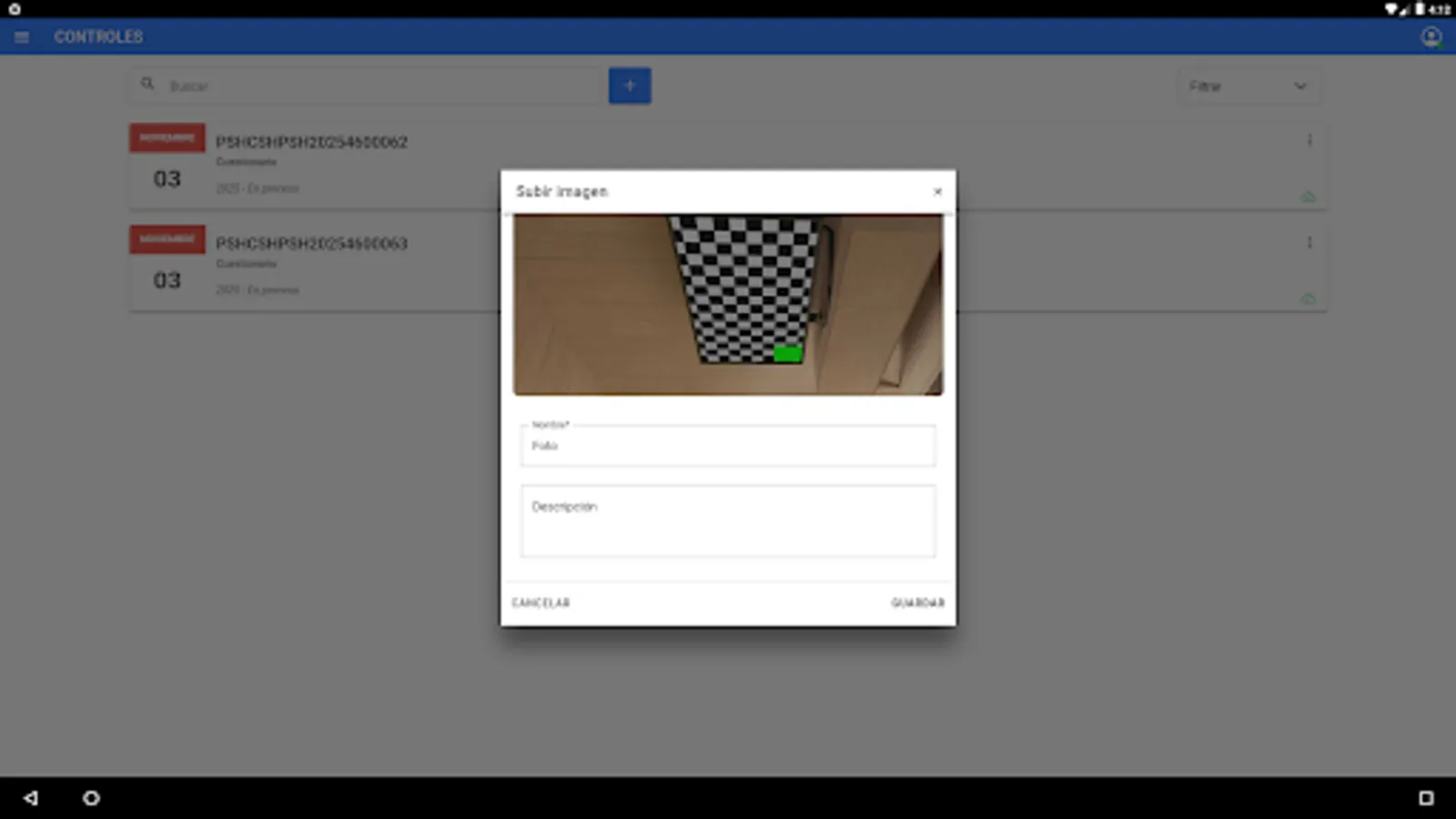Open the navigation drawer menu
The image size is (1456, 819).
click(x=21, y=36)
